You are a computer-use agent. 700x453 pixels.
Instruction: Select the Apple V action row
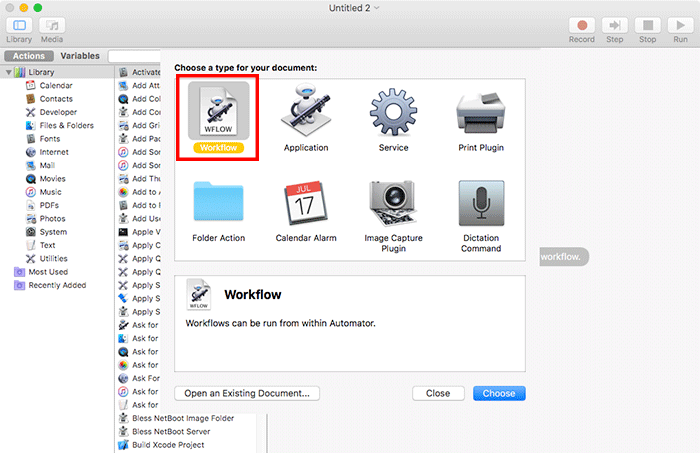tap(139, 232)
